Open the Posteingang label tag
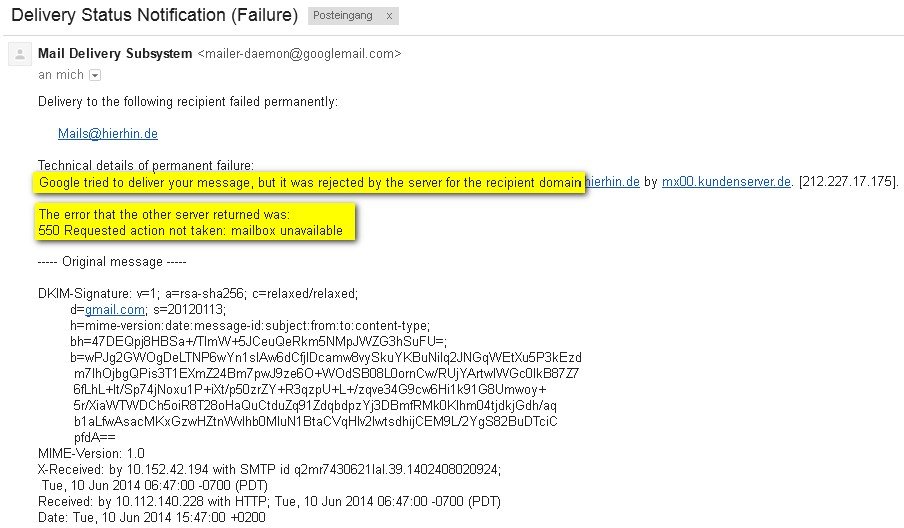Screen dimensions: 904x528 pos(342,16)
